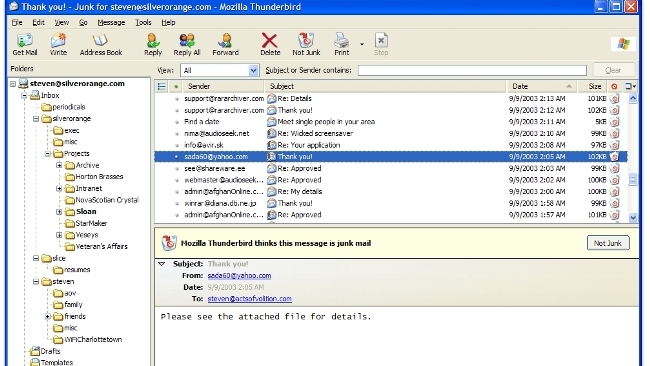Image resolution: width=650 pixels, height=366 pixels.
Task: Click the Get Mail toolbar icon
Action: pos(24,41)
